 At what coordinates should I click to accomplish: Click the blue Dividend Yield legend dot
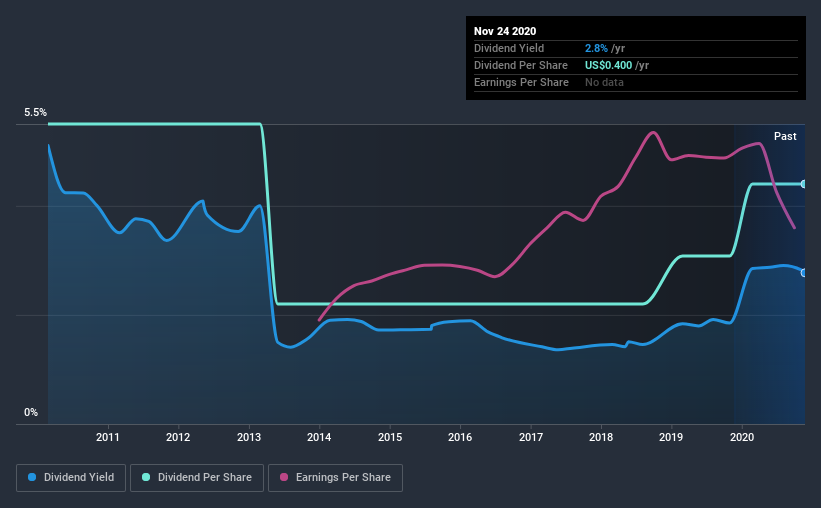(32, 477)
